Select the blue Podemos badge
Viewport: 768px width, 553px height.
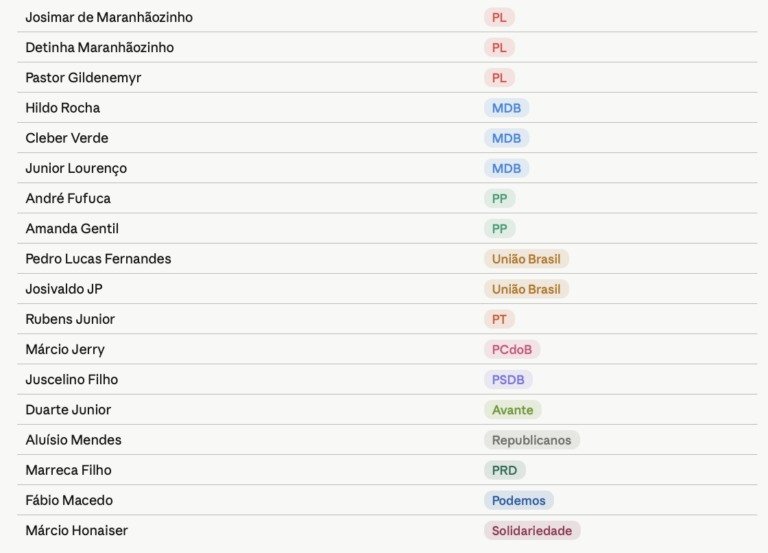pos(518,500)
